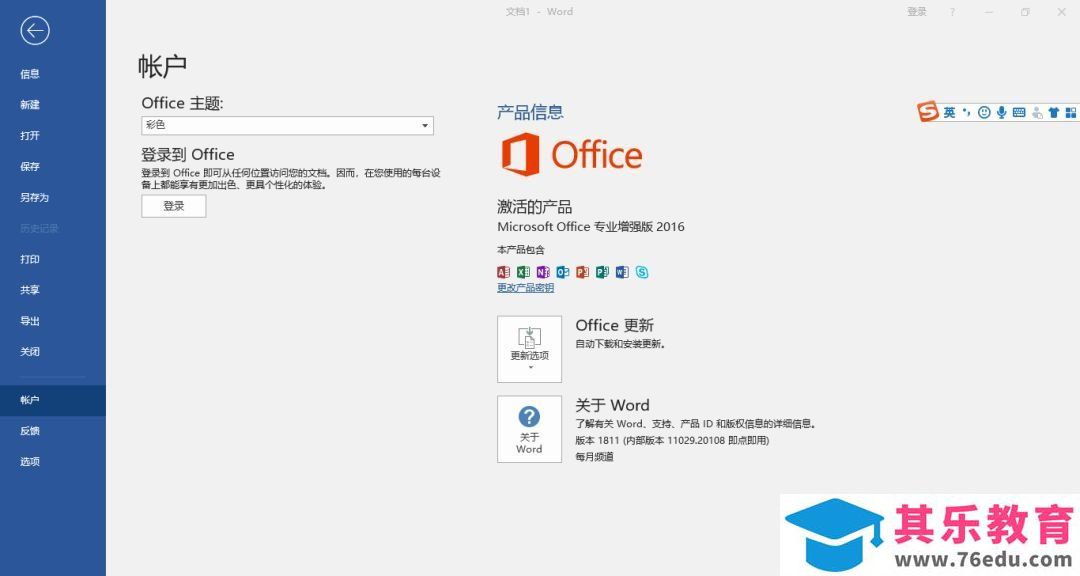Click Microsoft Office 专业增强版 2016 text

click(591, 227)
